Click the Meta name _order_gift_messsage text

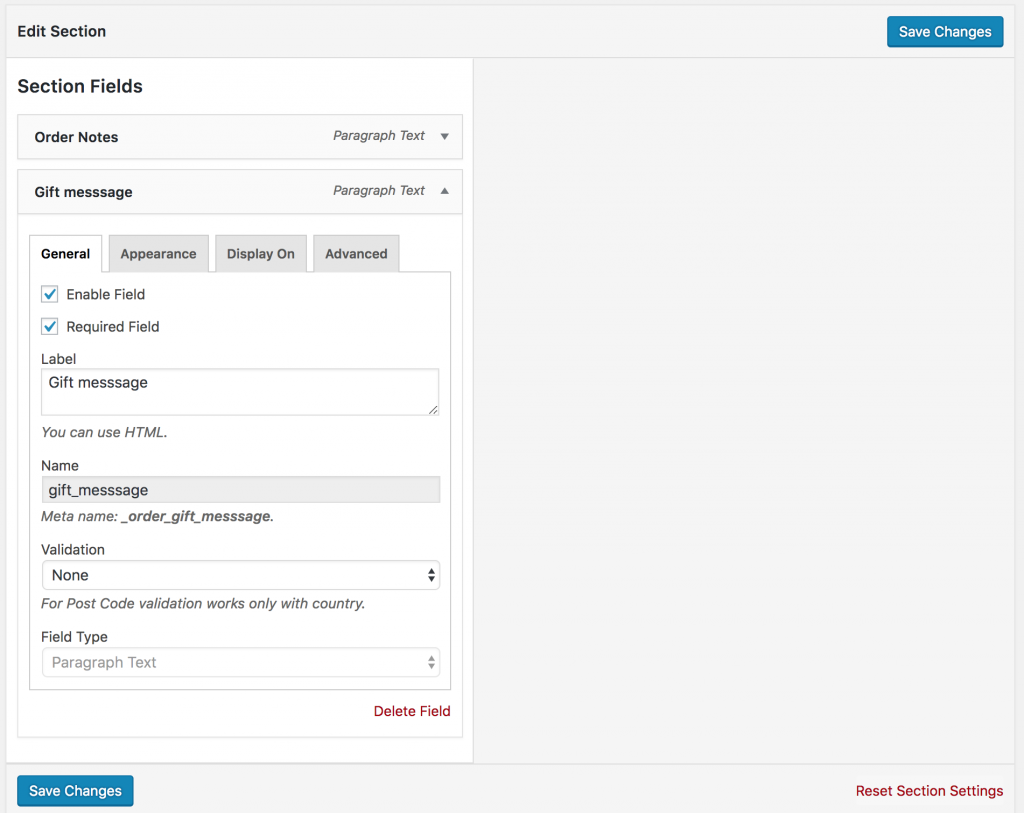click(x=157, y=516)
